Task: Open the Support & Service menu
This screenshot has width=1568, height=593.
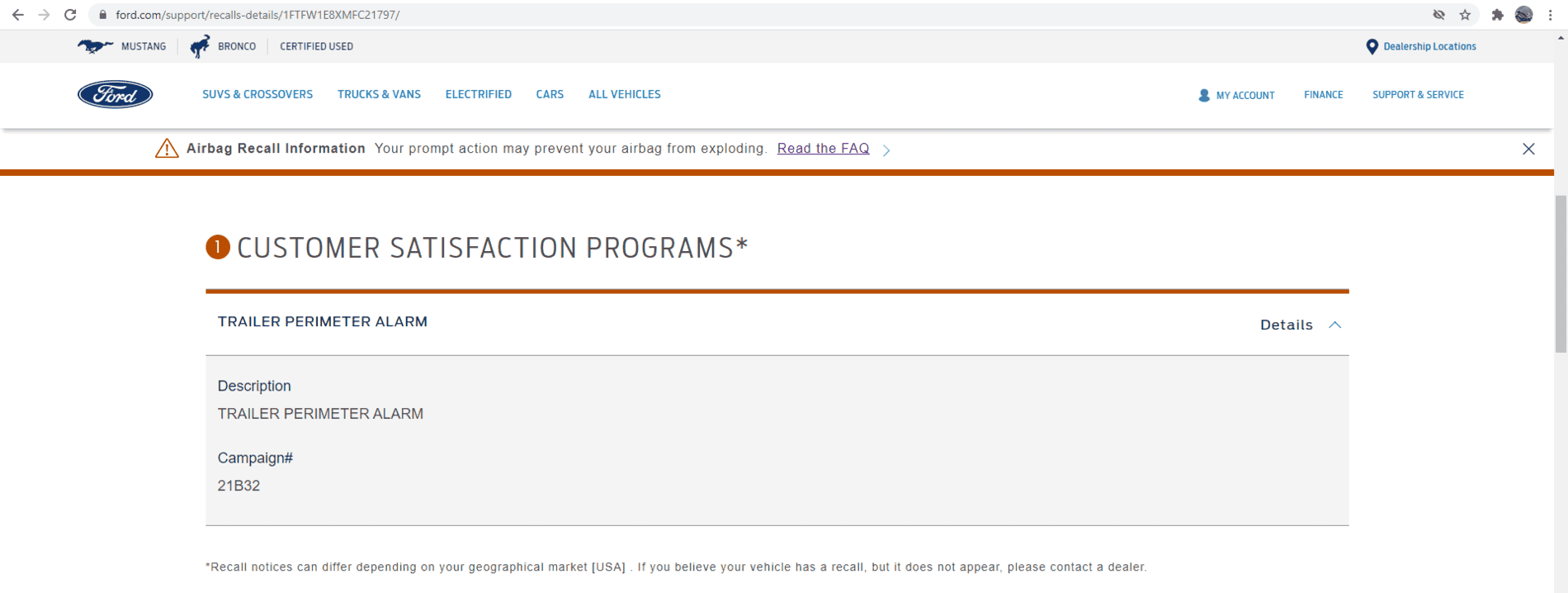Action: click(1418, 95)
